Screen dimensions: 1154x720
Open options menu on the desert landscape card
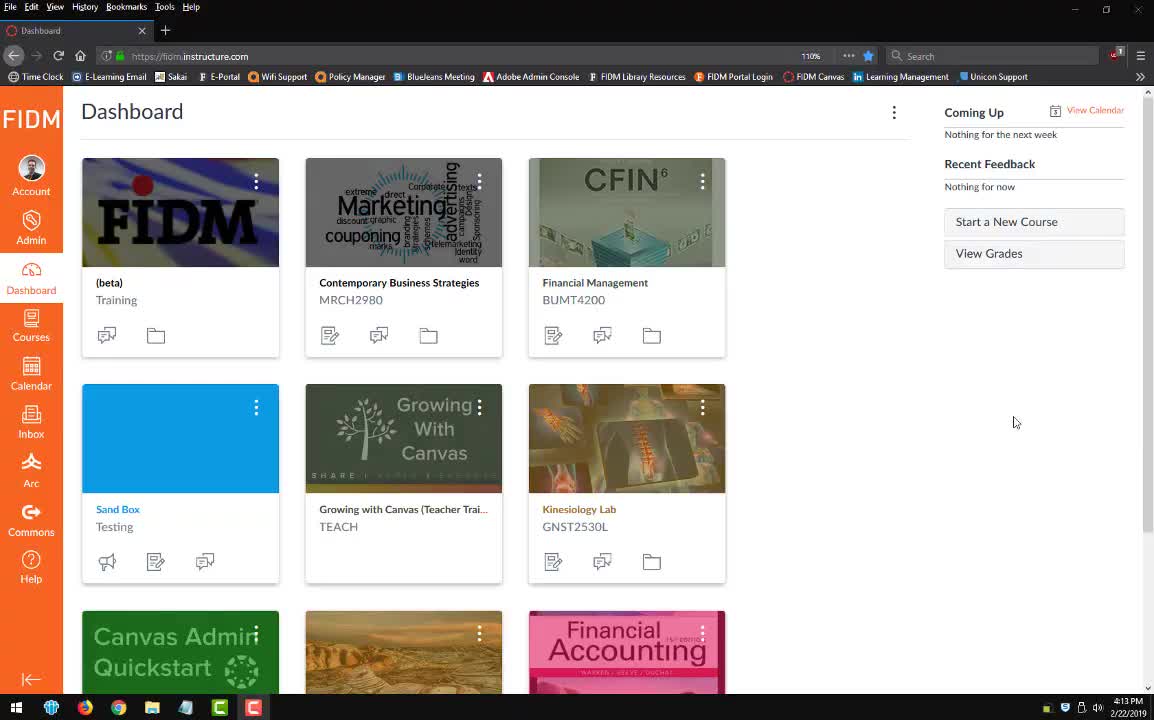pos(479,633)
